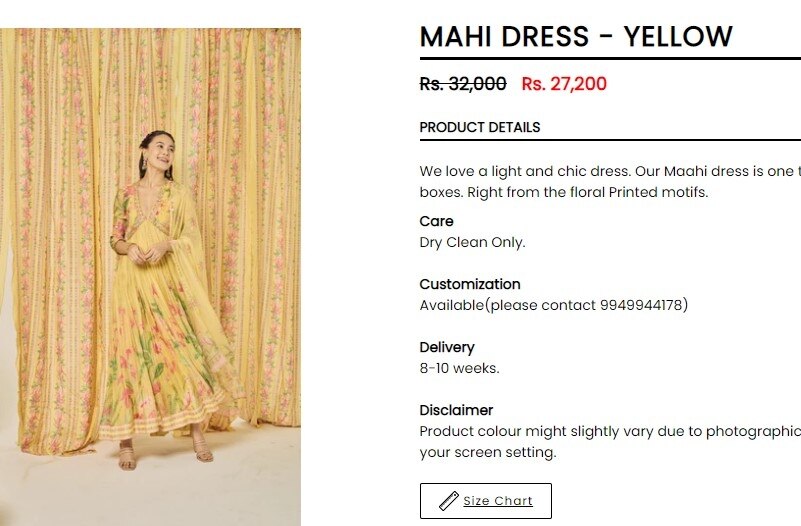The image size is (801, 526).
Task: Click the Customization heading
Action: (x=470, y=284)
